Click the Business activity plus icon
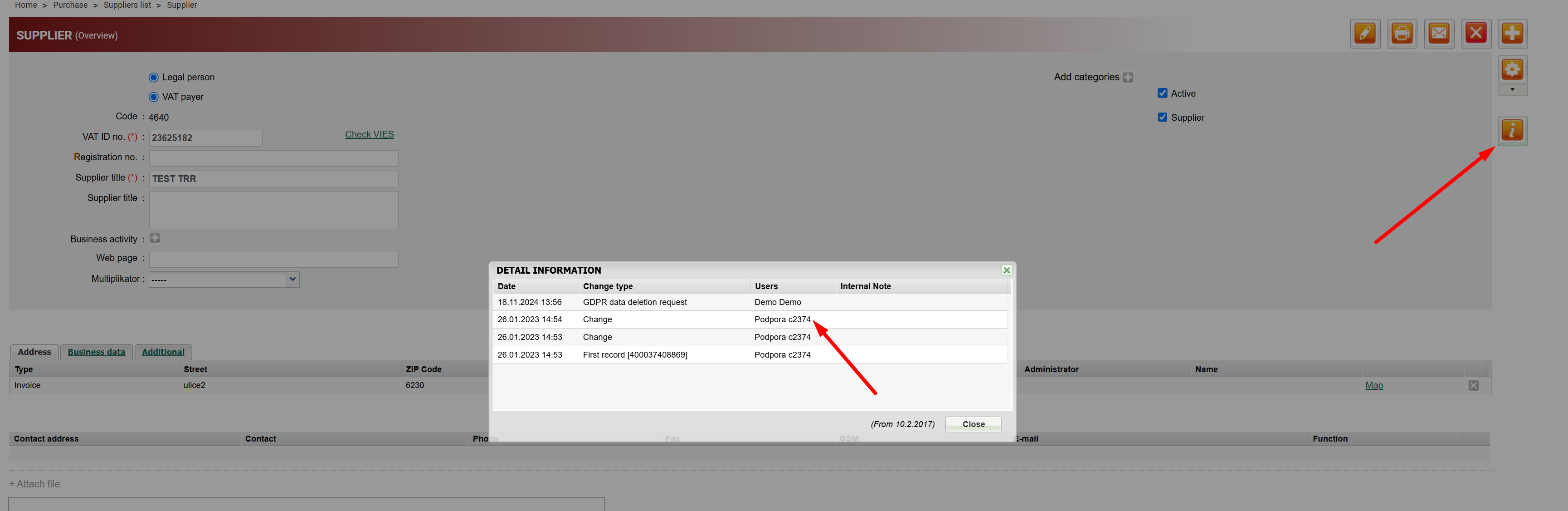Screen dimensions: 1568x511 tap(155, 238)
